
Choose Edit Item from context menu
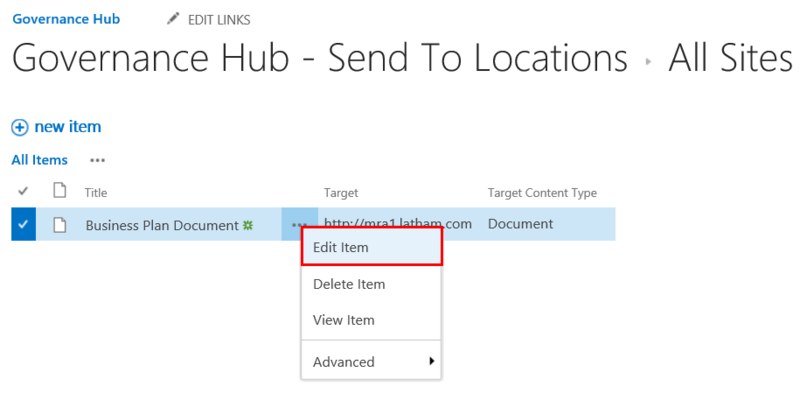pos(341,248)
